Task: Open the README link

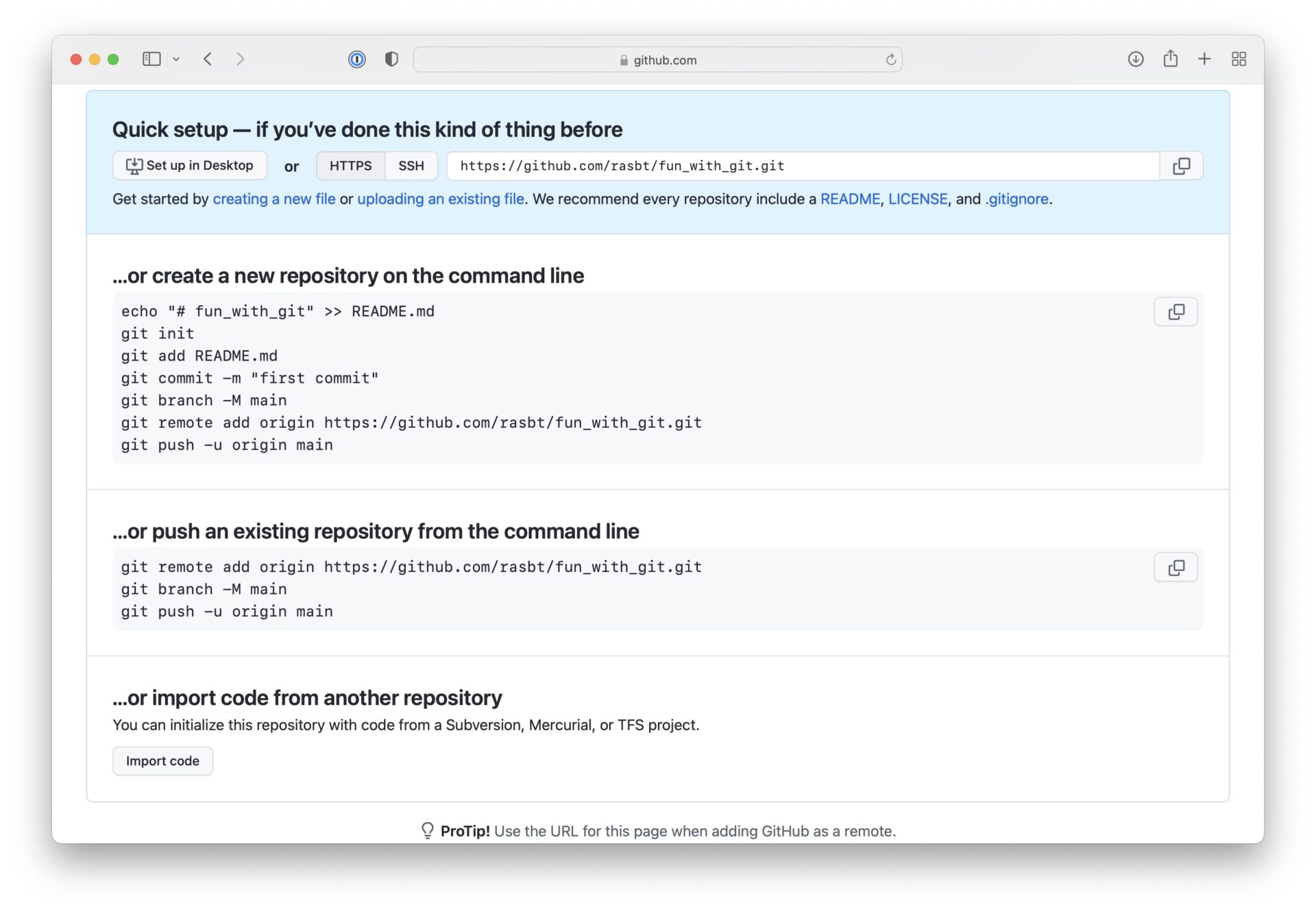Action: (850, 199)
